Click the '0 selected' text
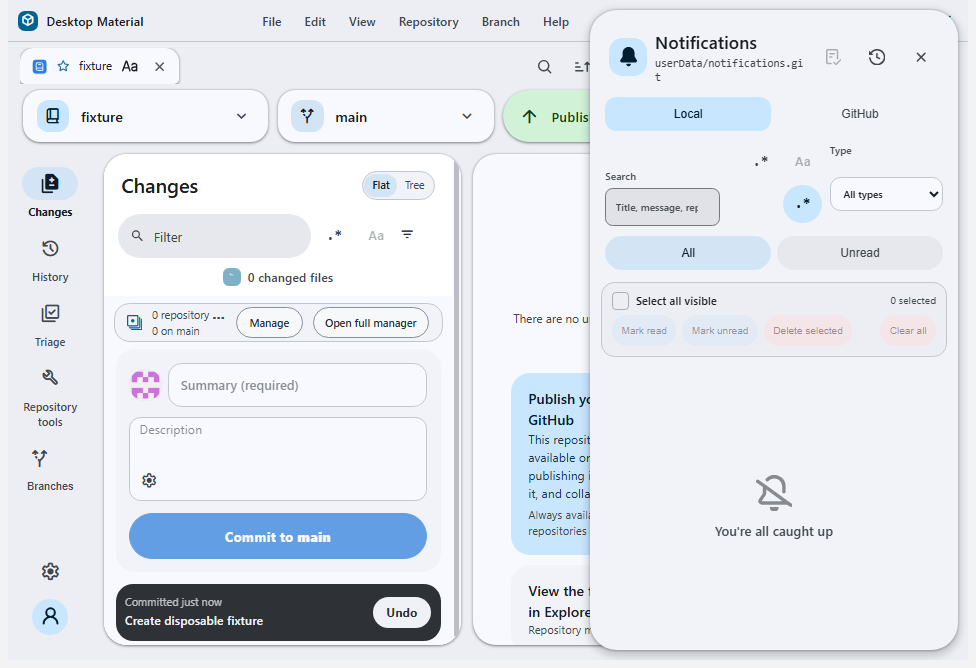This screenshot has height=668, width=976. click(x=913, y=301)
